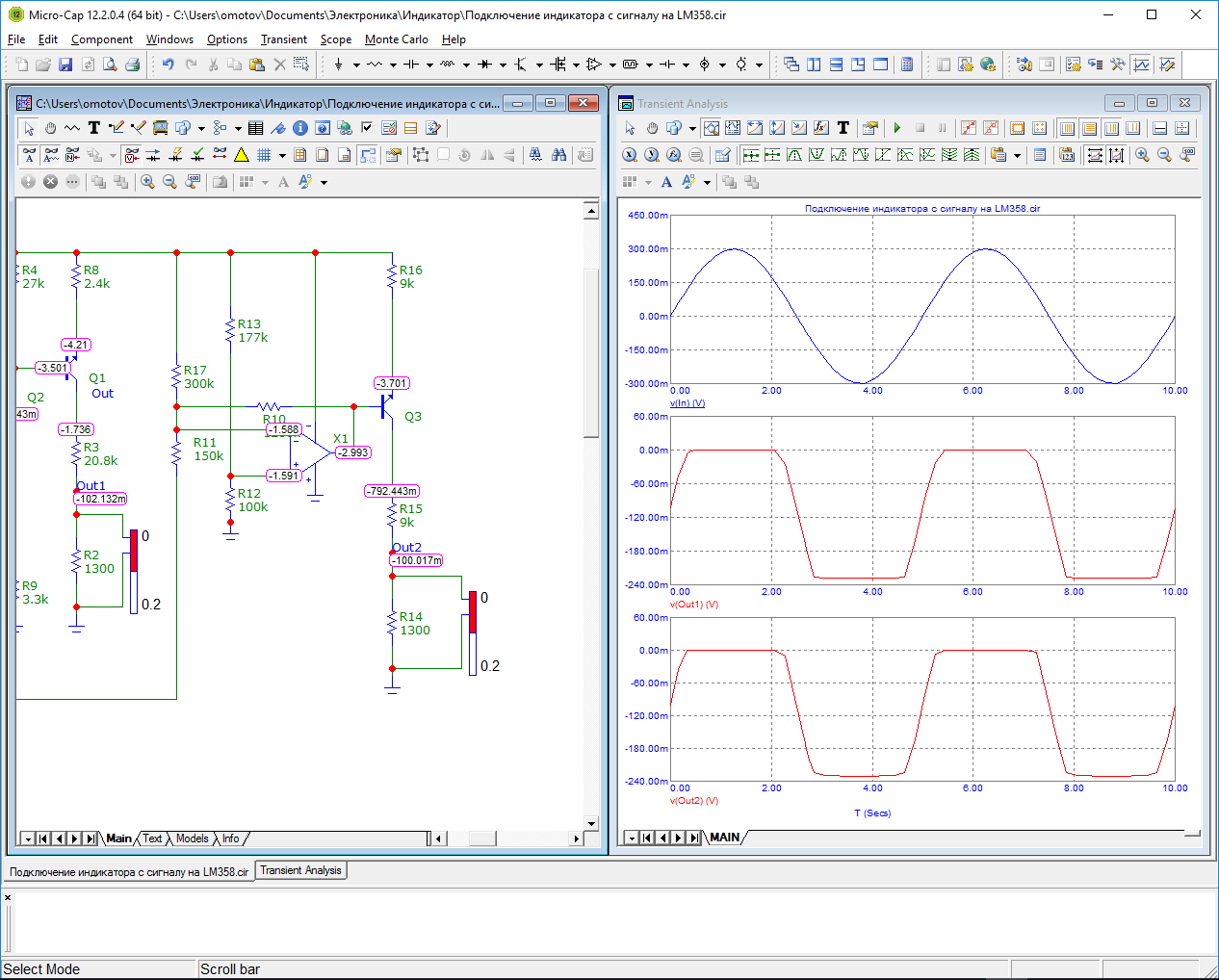Click Zoom In magnifier in schematic toolbar
The height and width of the screenshot is (980, 1219).
click(147, 182)
